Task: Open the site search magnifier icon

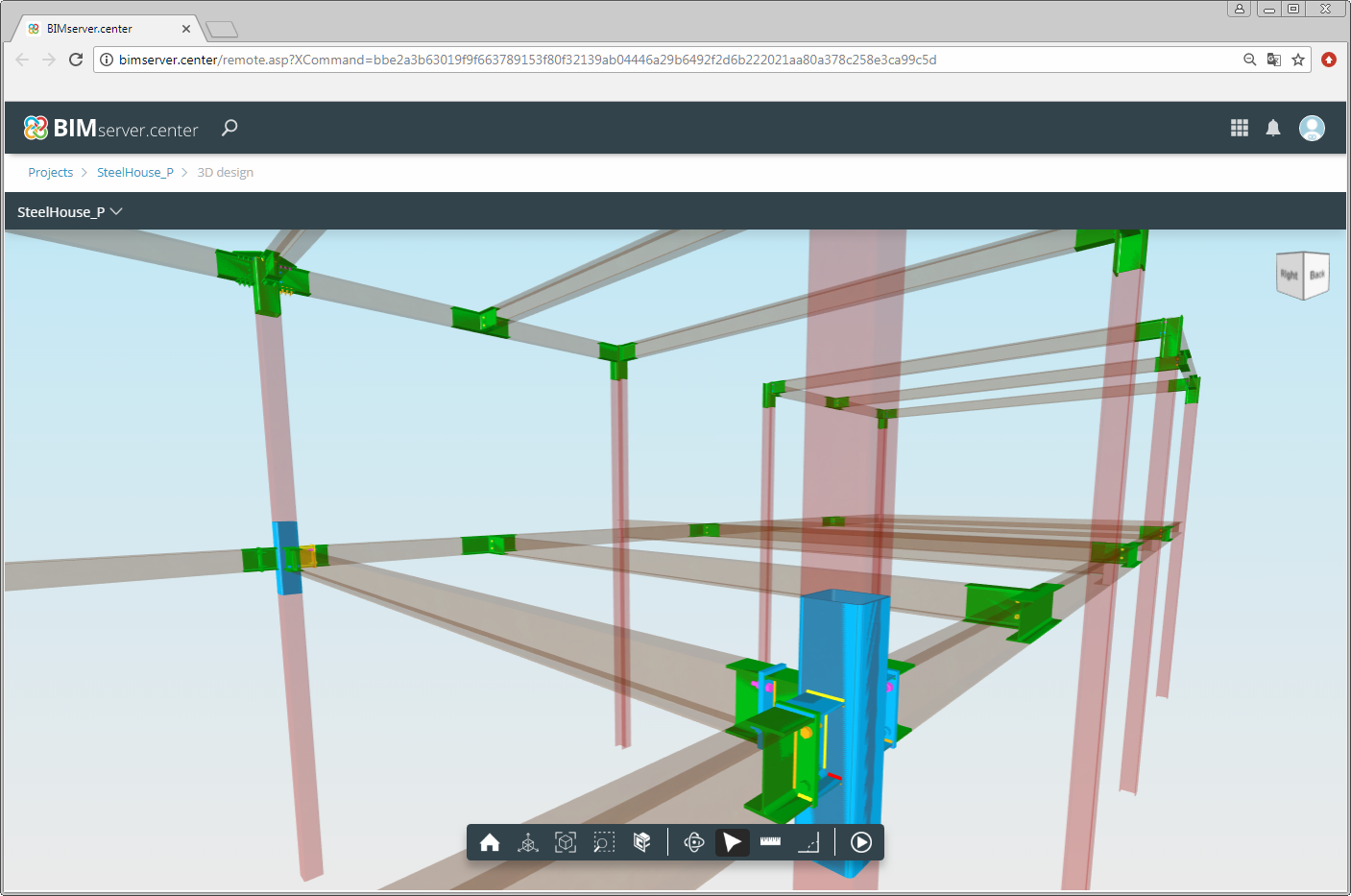Action: pos(229,128)
